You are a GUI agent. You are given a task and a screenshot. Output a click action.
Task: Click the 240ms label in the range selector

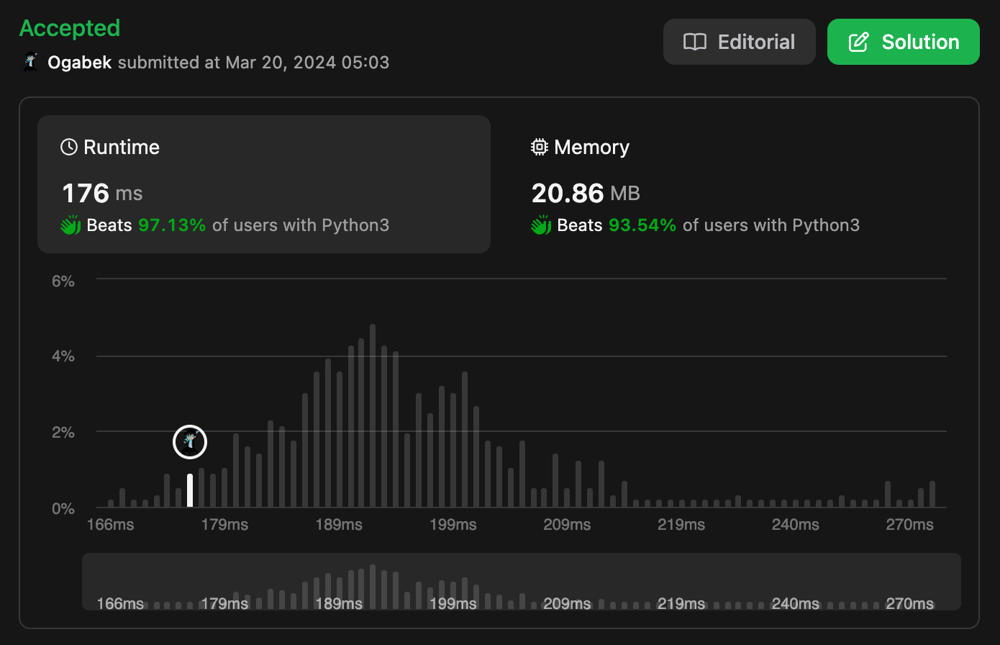(795, 604)
